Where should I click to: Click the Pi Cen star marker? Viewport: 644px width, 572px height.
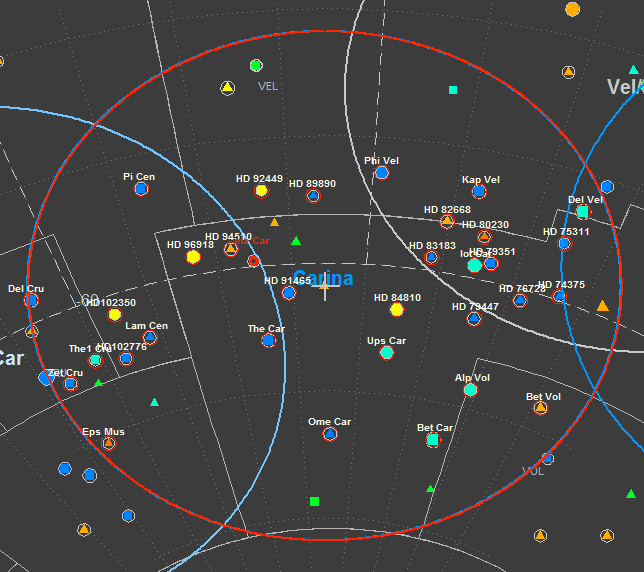[x=141, y=189]
